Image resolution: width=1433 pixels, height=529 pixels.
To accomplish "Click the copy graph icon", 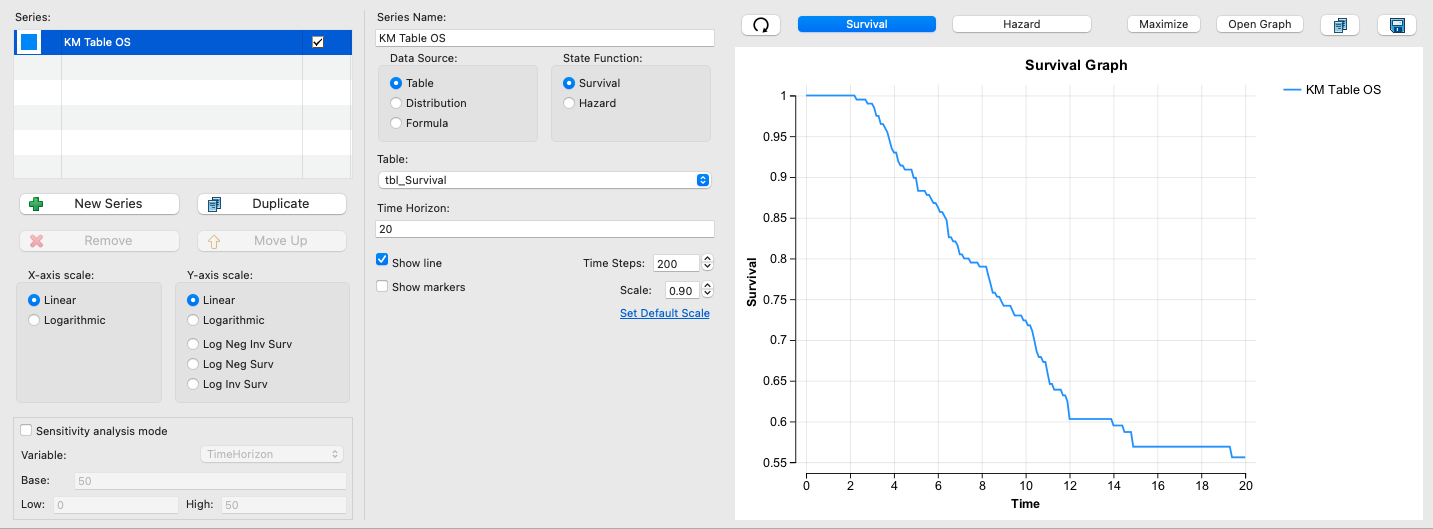I will click(x=1340, y=24).
